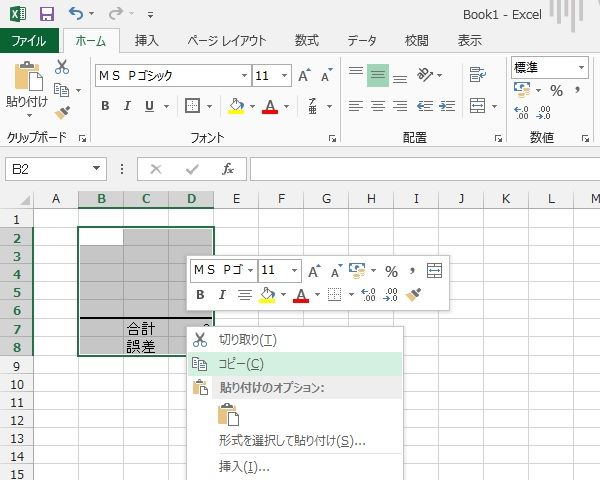Open the ribbon font name dropdown
600x480 pixels.
tap(244, 75)
